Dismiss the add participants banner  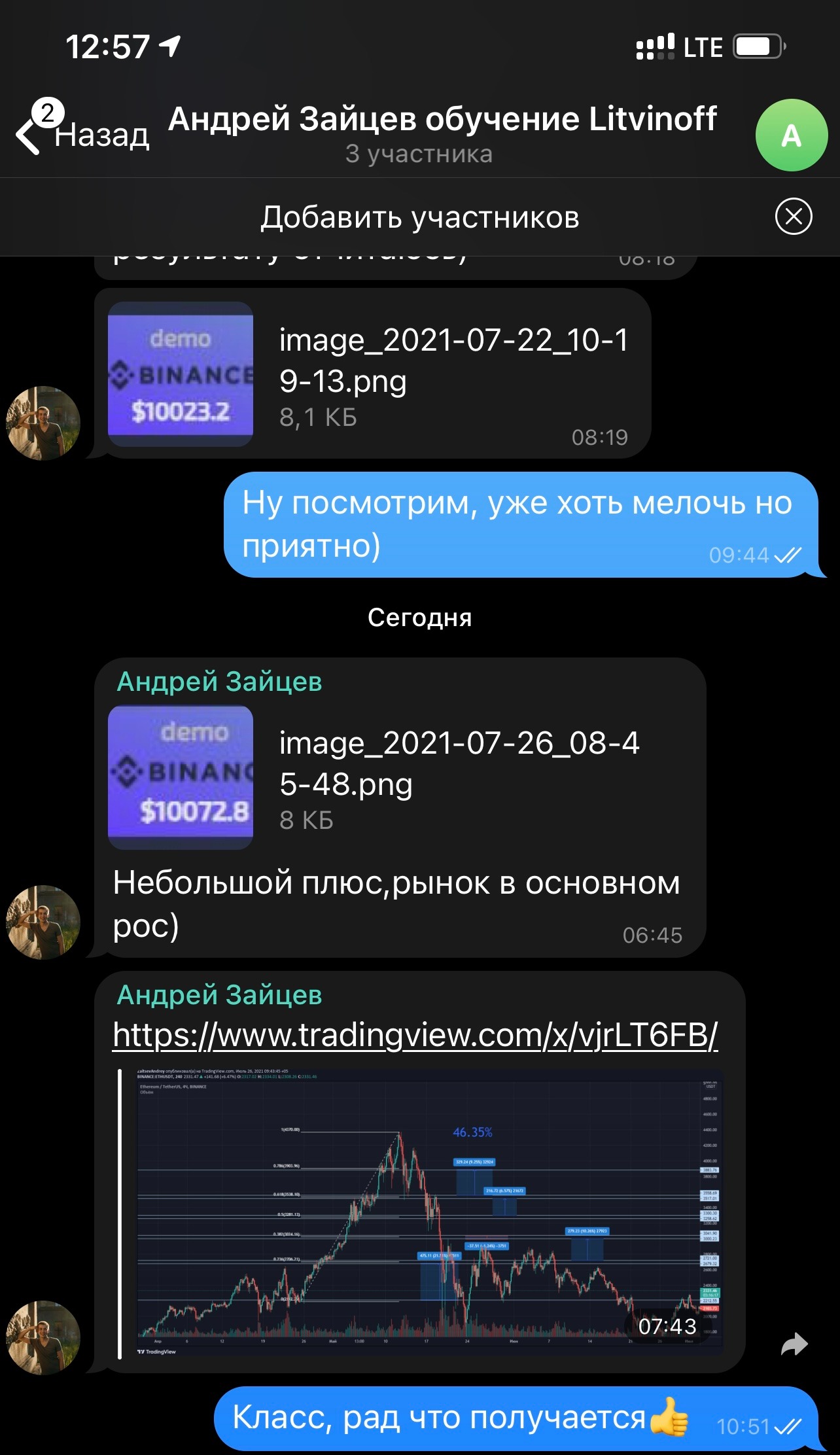coord(794,217)
